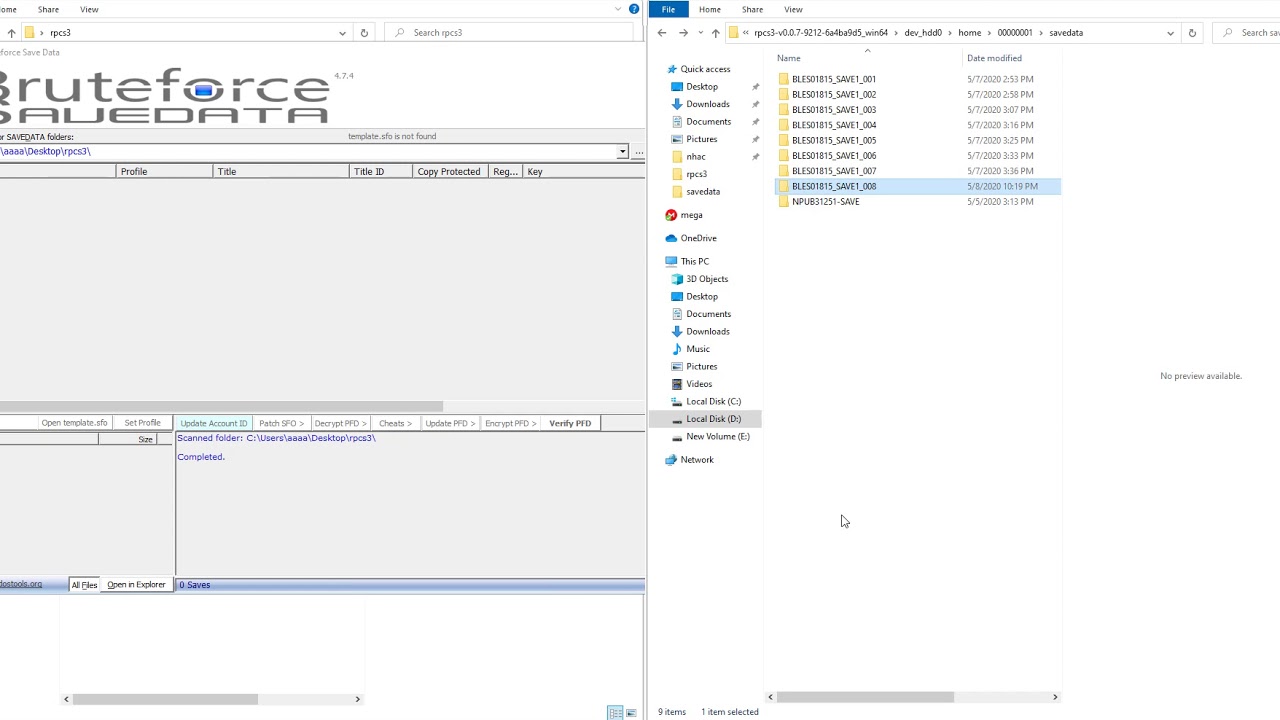The height and width of the screenshot is (720, 1280).
Task: Click Open in Explorer button
Action: [136, 585]
